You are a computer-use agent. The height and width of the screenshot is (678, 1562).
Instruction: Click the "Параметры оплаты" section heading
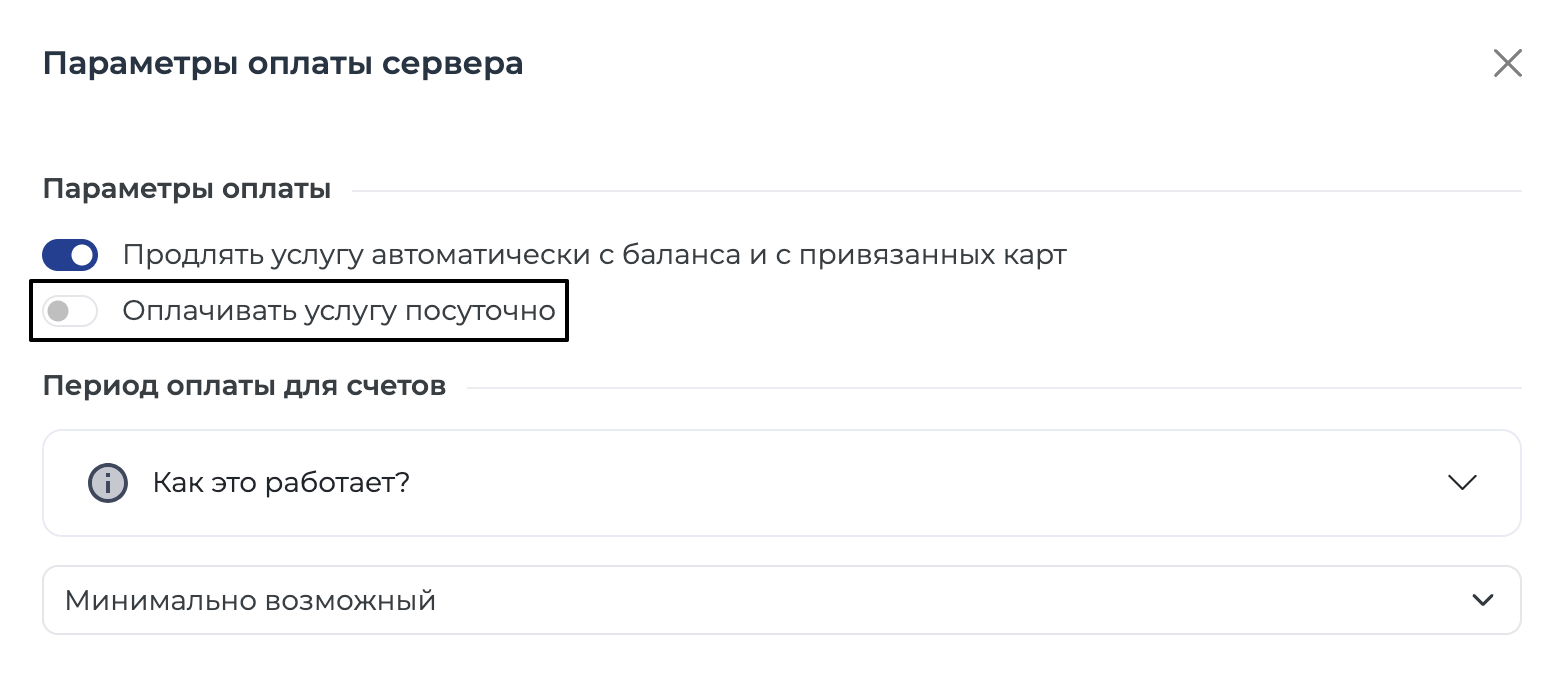coord(187,189)
